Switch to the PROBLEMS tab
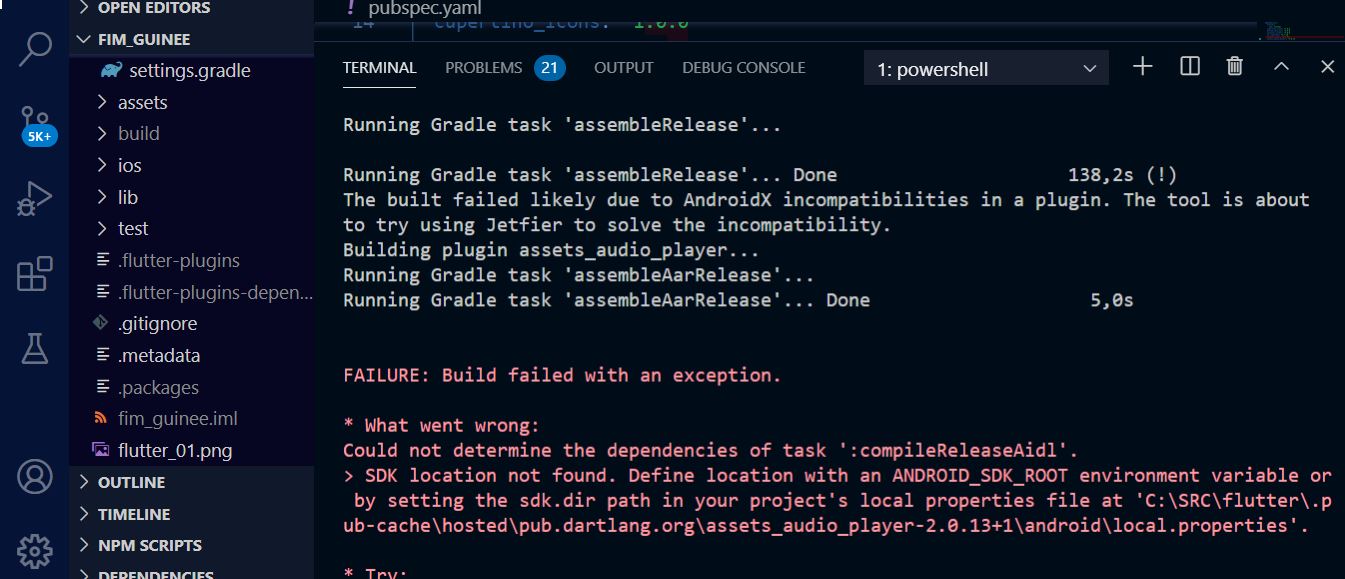1345x579 pixels. coord(484,67)
